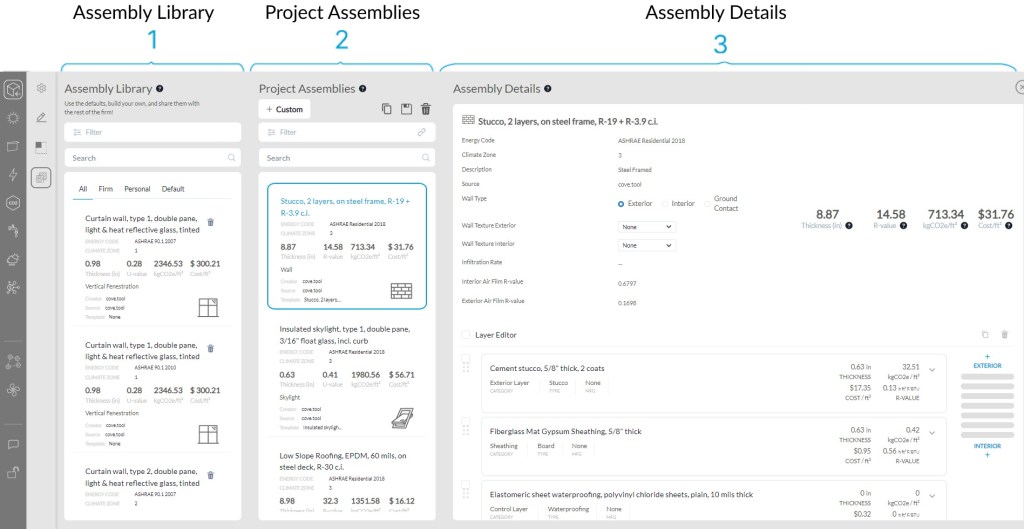Click the Layer Editor trash icon
This screenshot has height=529, width=1024.
pyautogui.click(x=1005, y=335)
